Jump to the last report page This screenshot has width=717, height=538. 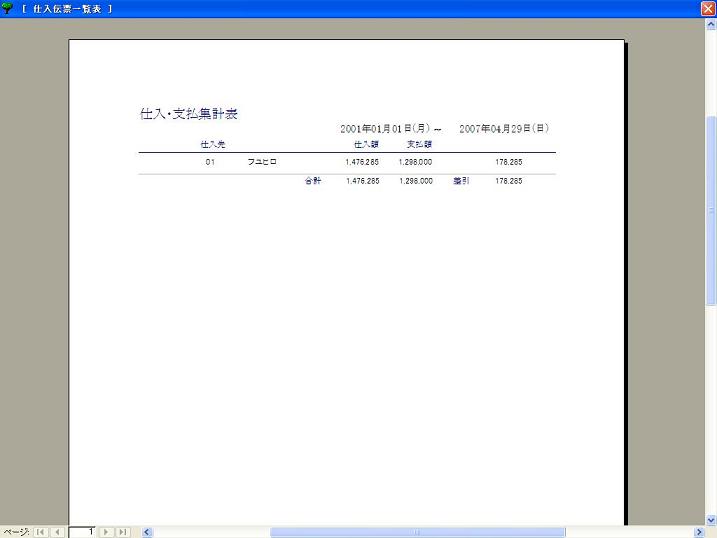pos(123,532)
